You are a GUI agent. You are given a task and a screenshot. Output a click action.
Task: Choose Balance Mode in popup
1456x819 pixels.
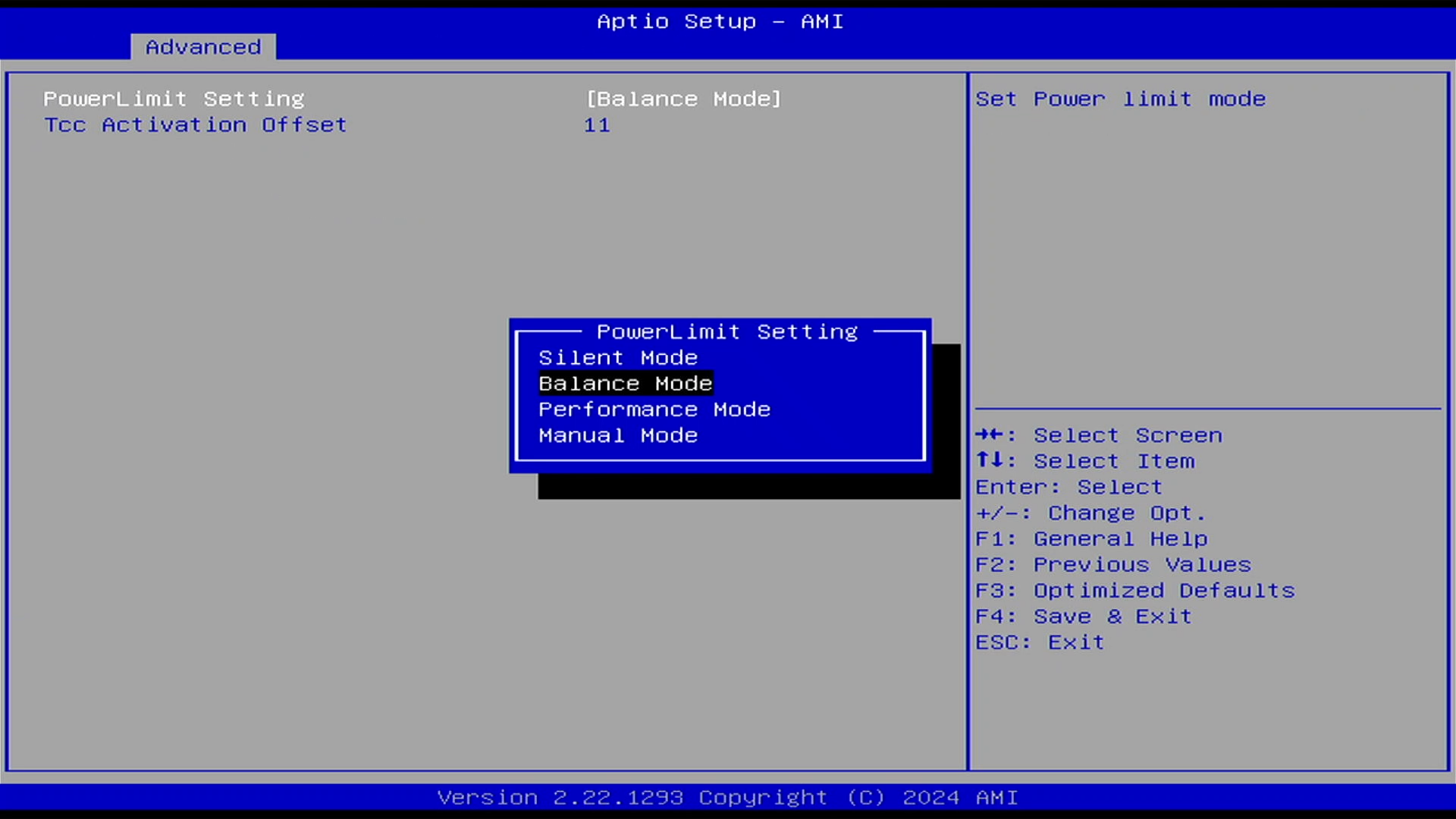point(626,384)
